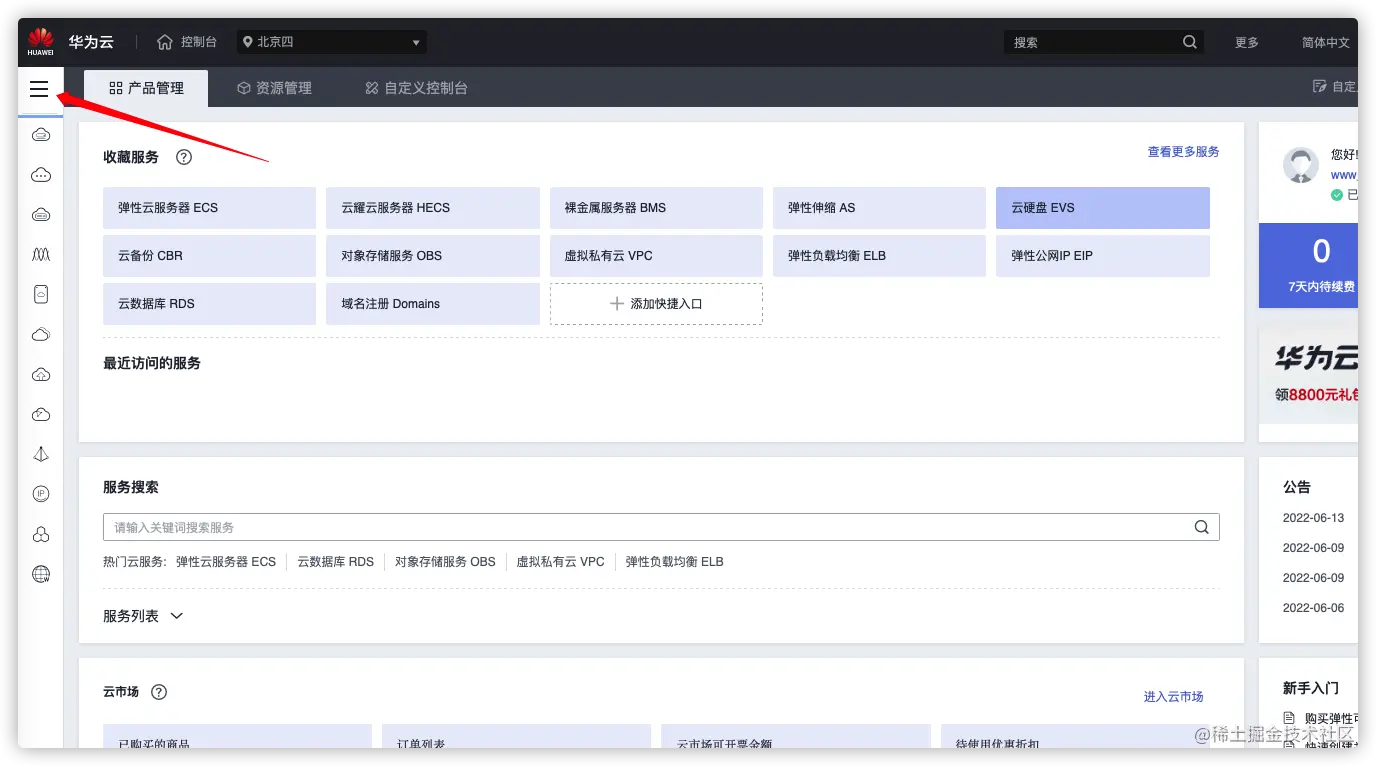
Task: Click the 添加快捷入口 button
Action: tap(656, 304)
